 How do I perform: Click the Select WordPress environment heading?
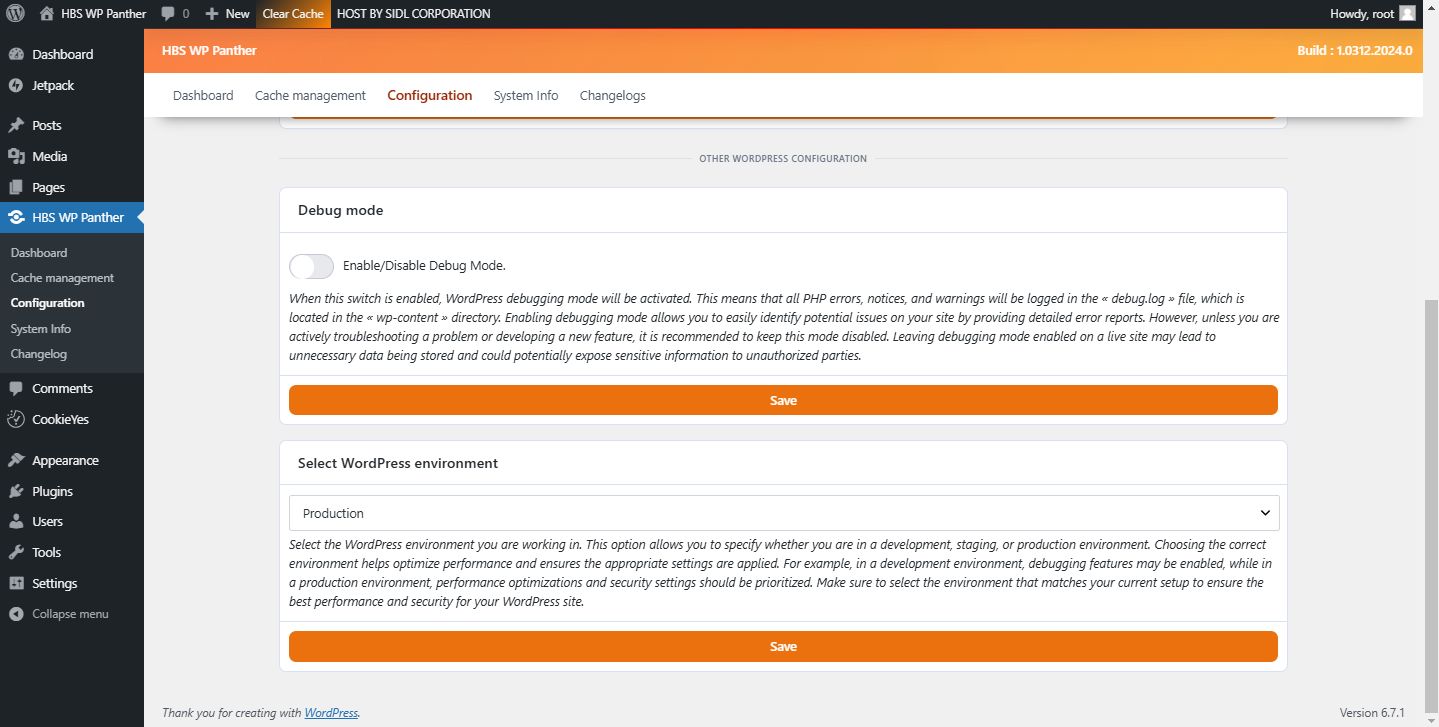point(398,463)
